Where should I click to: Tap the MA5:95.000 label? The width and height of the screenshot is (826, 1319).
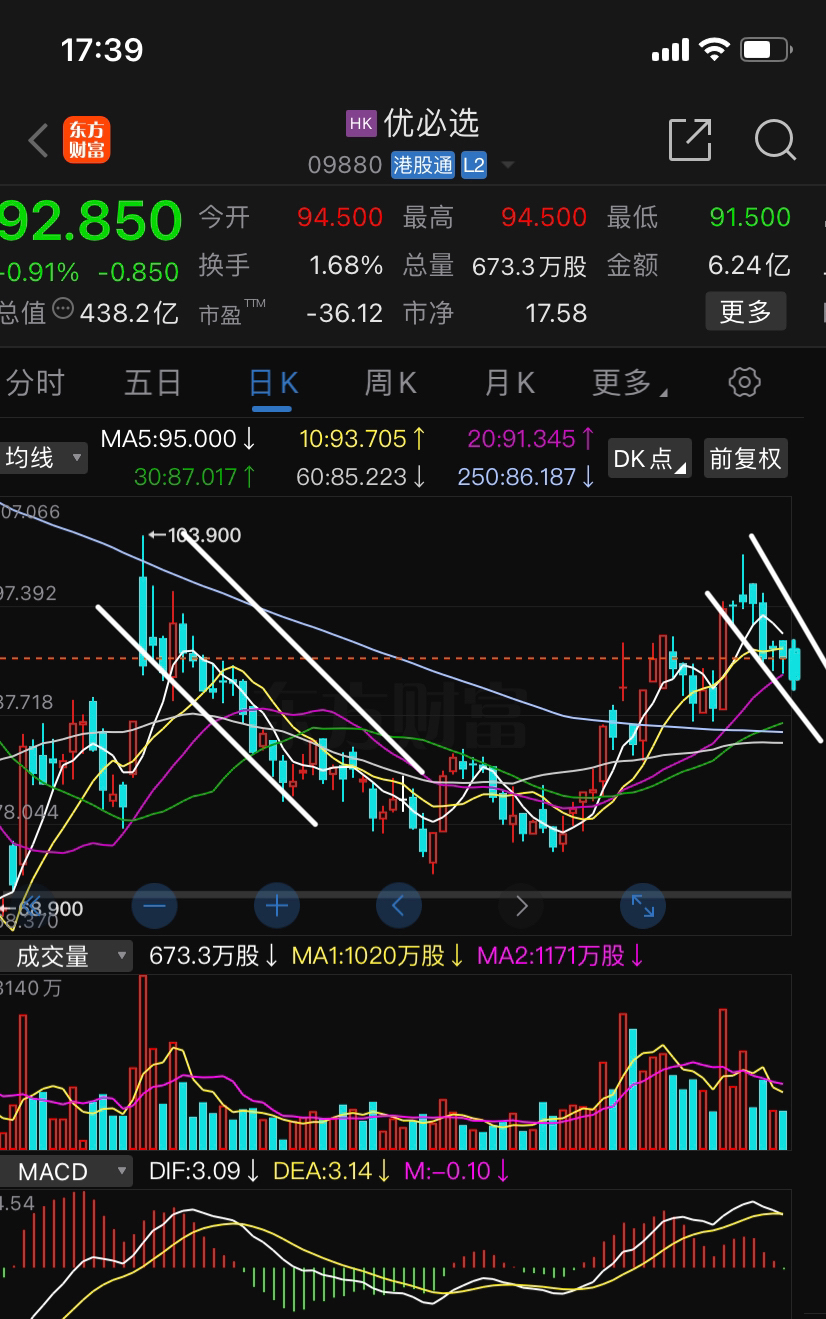tap(179, 438)
